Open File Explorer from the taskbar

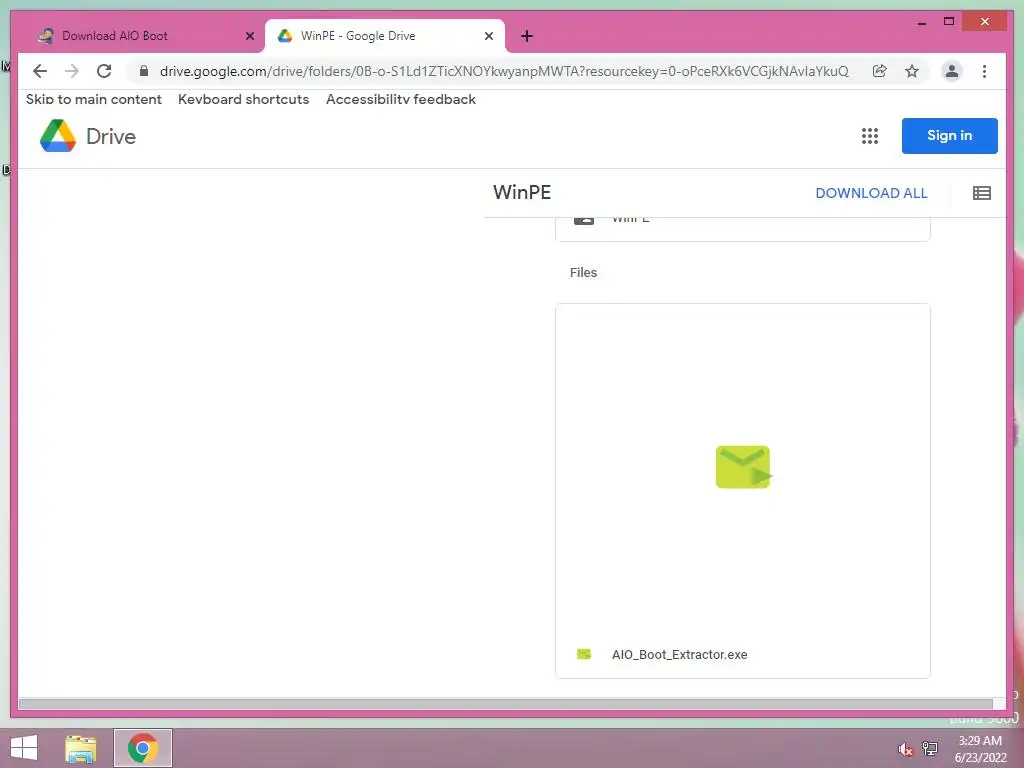point(80,748)
